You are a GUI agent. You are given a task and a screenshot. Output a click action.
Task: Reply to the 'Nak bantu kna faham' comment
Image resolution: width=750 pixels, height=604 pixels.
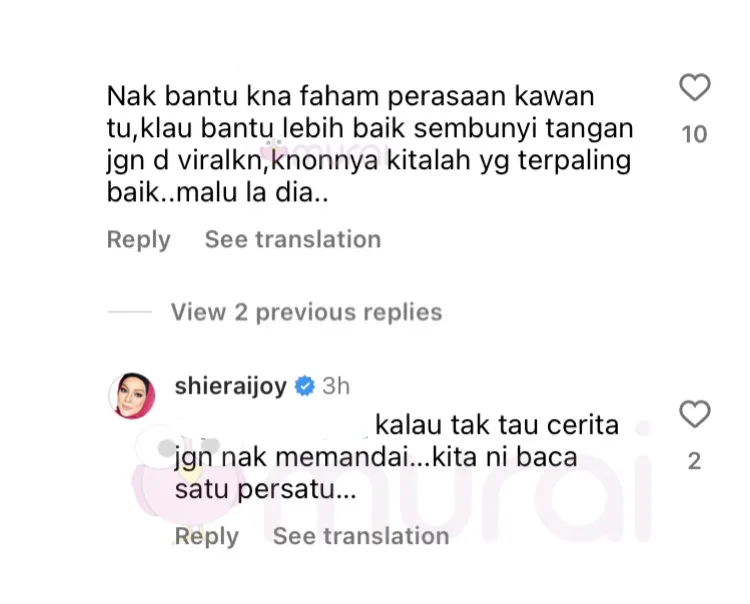(139, 240)
